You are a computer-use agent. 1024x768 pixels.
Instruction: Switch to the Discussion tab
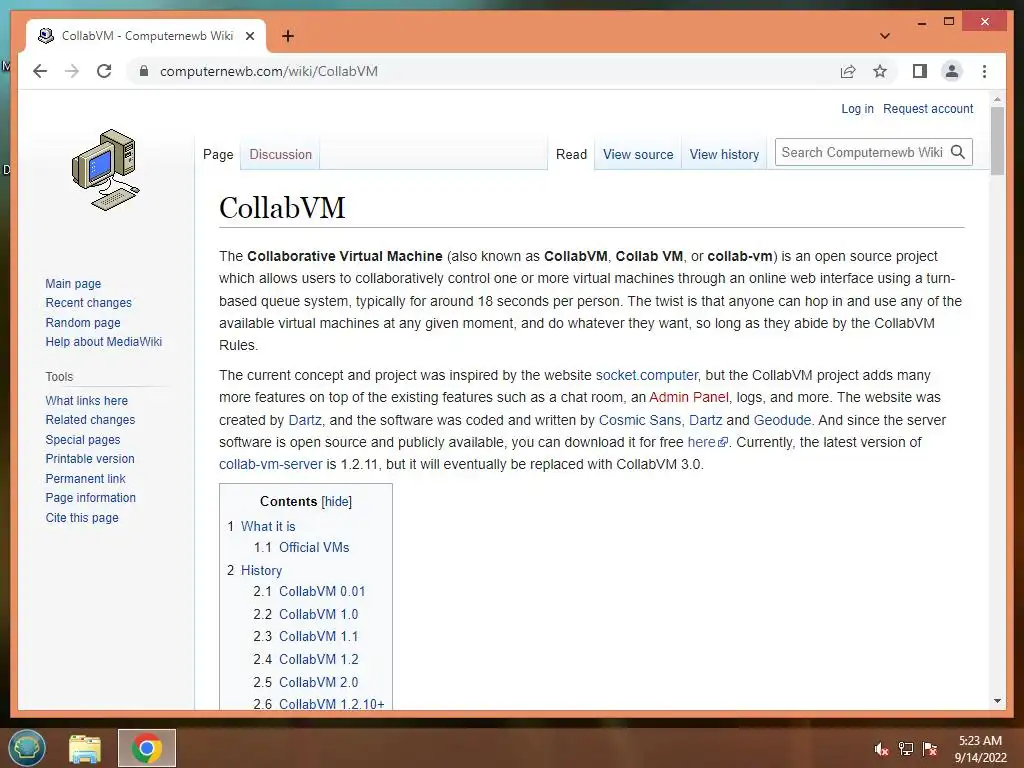click(x=280, y=154)
